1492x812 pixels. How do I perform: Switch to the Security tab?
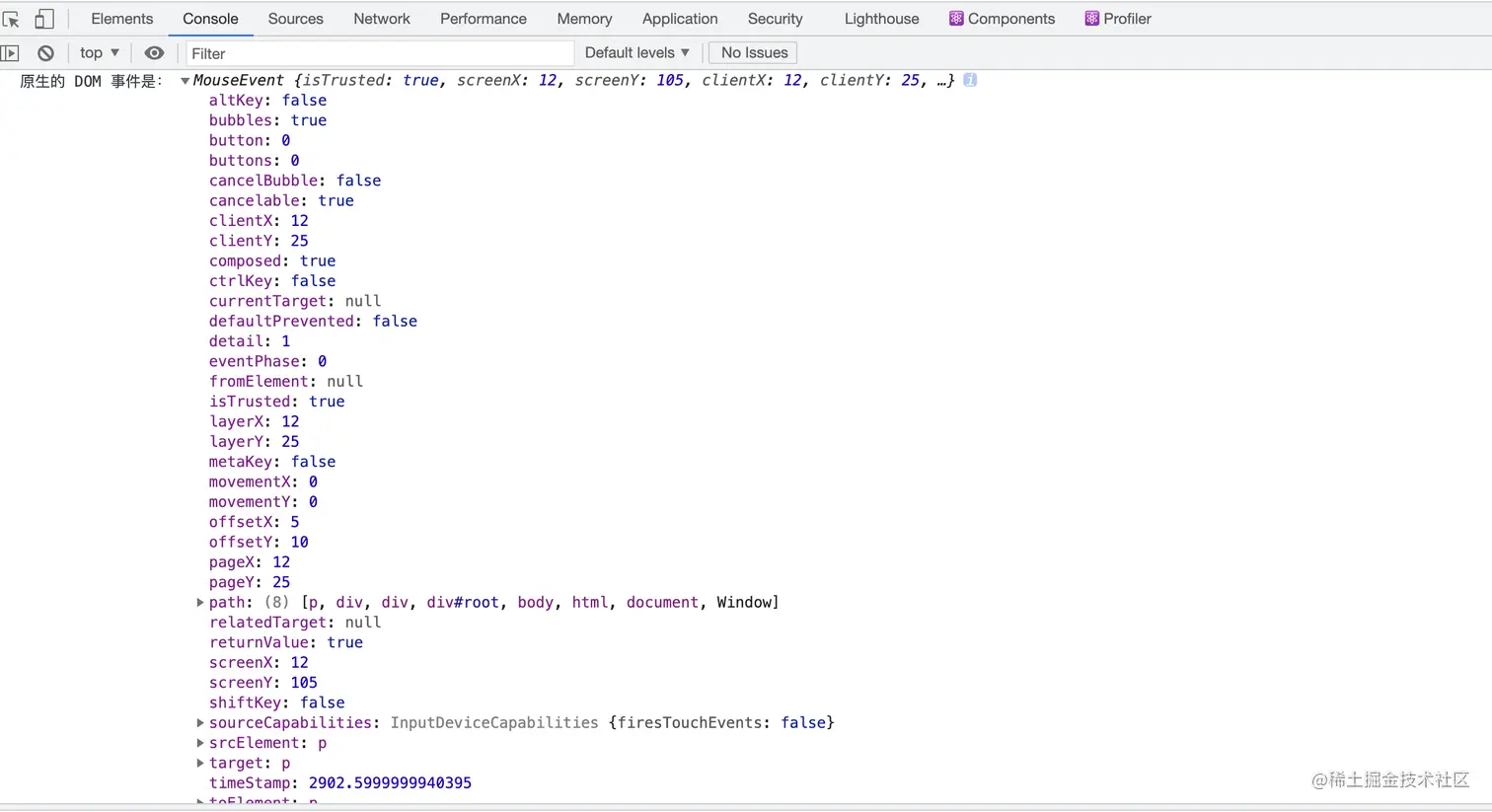click(775, 19)
